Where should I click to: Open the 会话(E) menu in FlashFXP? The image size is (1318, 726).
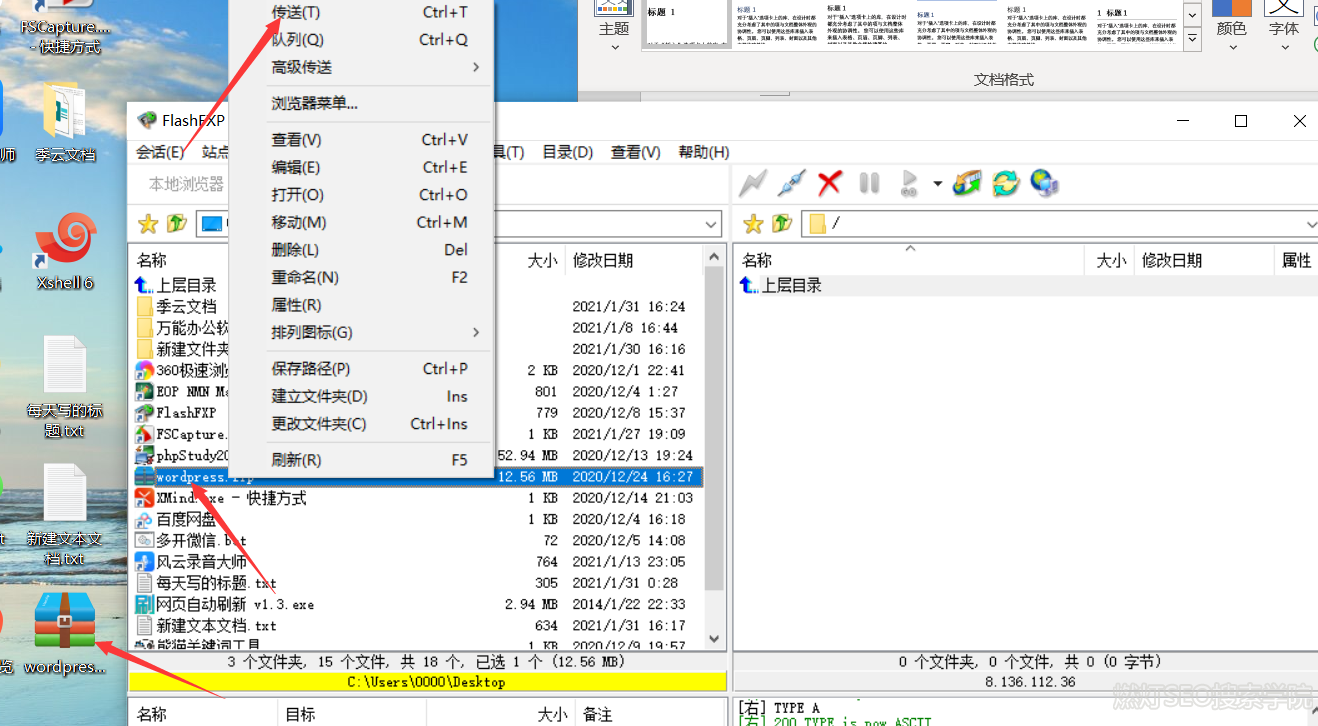point(160,152)
